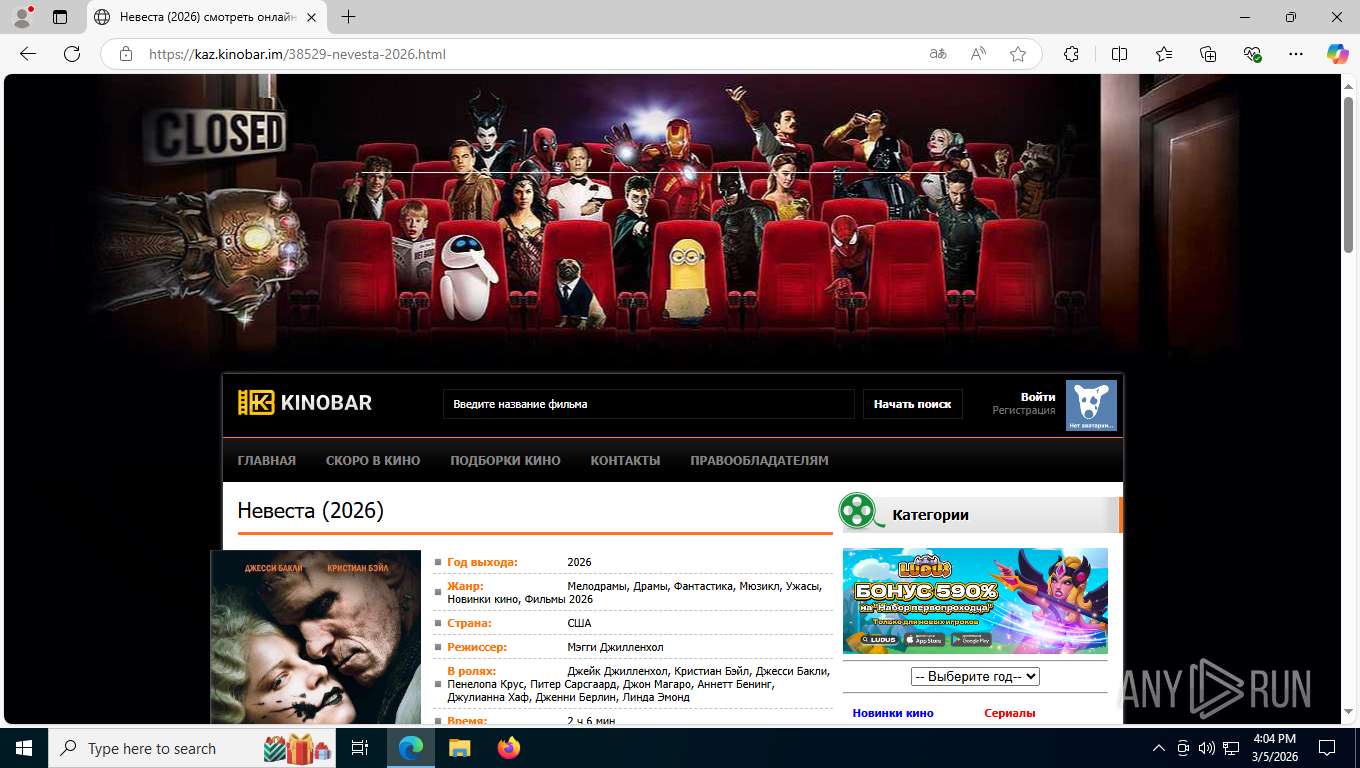This screenshot has width=1360, height=768.
Task: Open the ПРАВООБЛАДАТЕЛЯМ menu item
Action: [x=759, y=461]
